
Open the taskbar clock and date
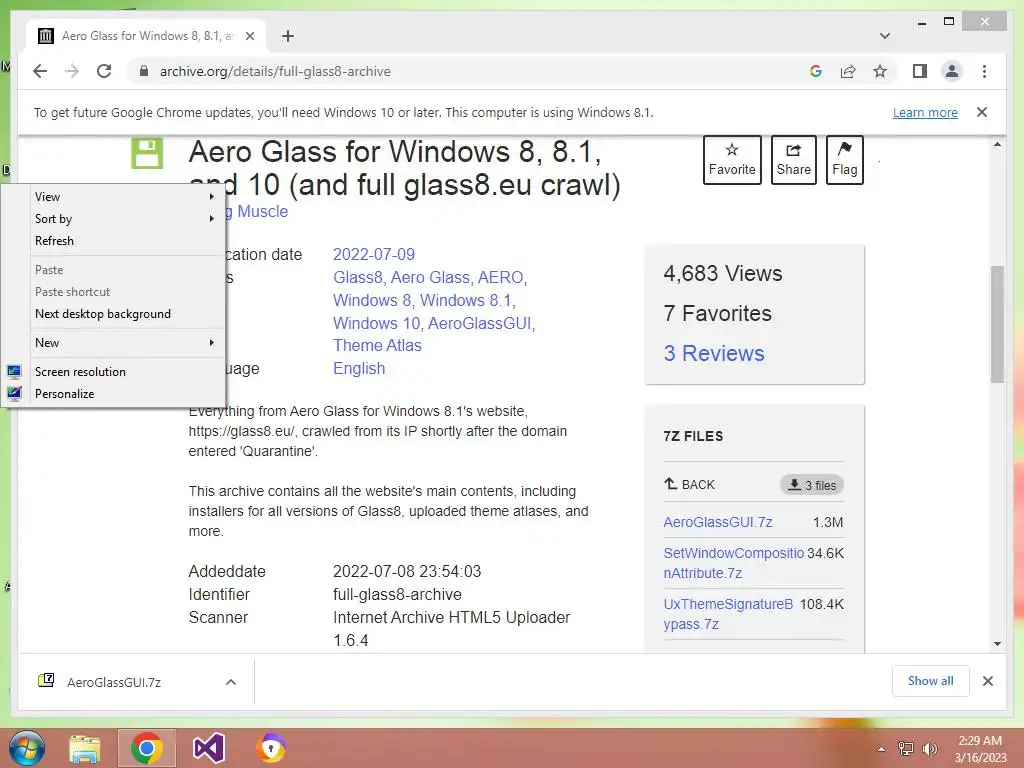pyautogui.click(x=980, y=749)
